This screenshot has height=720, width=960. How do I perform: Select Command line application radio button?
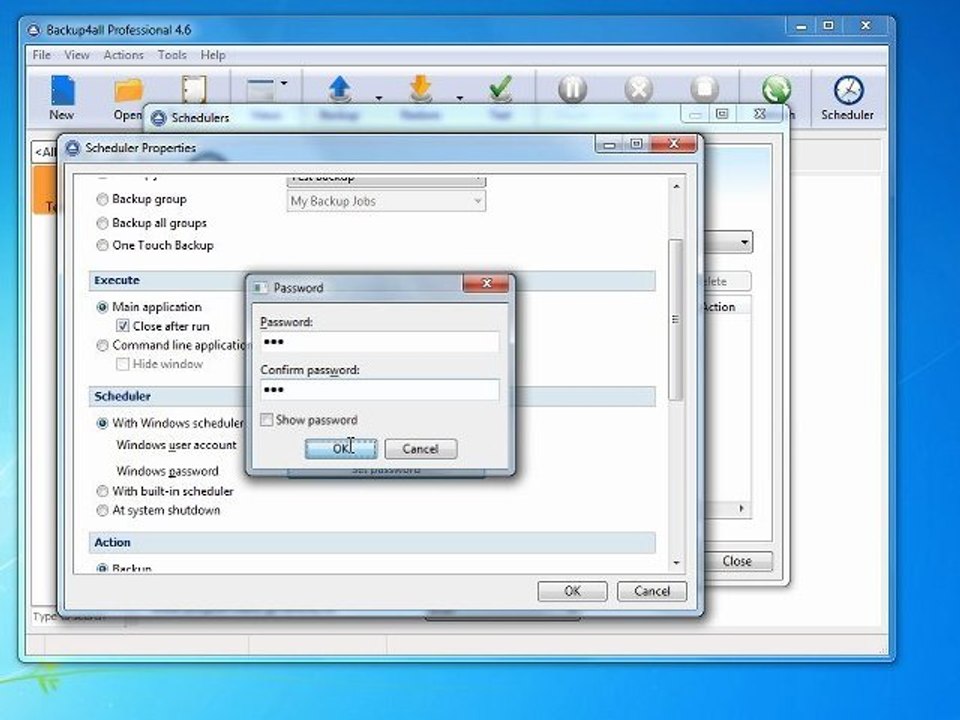pos(102,345)
